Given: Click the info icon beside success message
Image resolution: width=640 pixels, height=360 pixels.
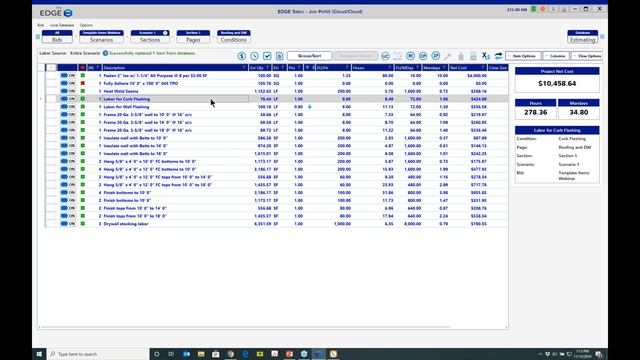Looking at the screenshot, I should pos(105,53).
